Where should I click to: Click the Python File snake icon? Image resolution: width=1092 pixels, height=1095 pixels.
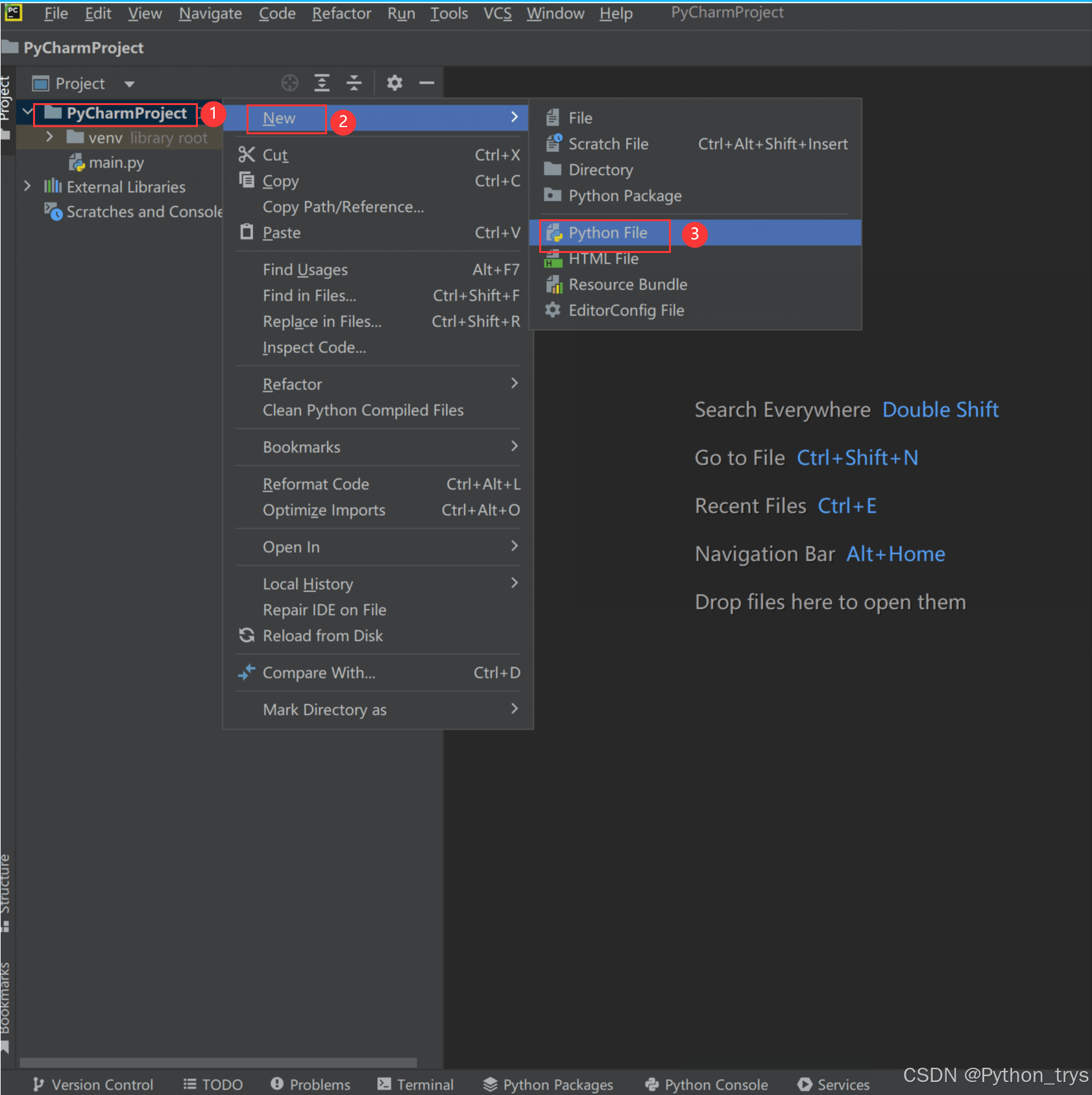tap(553, 232)
